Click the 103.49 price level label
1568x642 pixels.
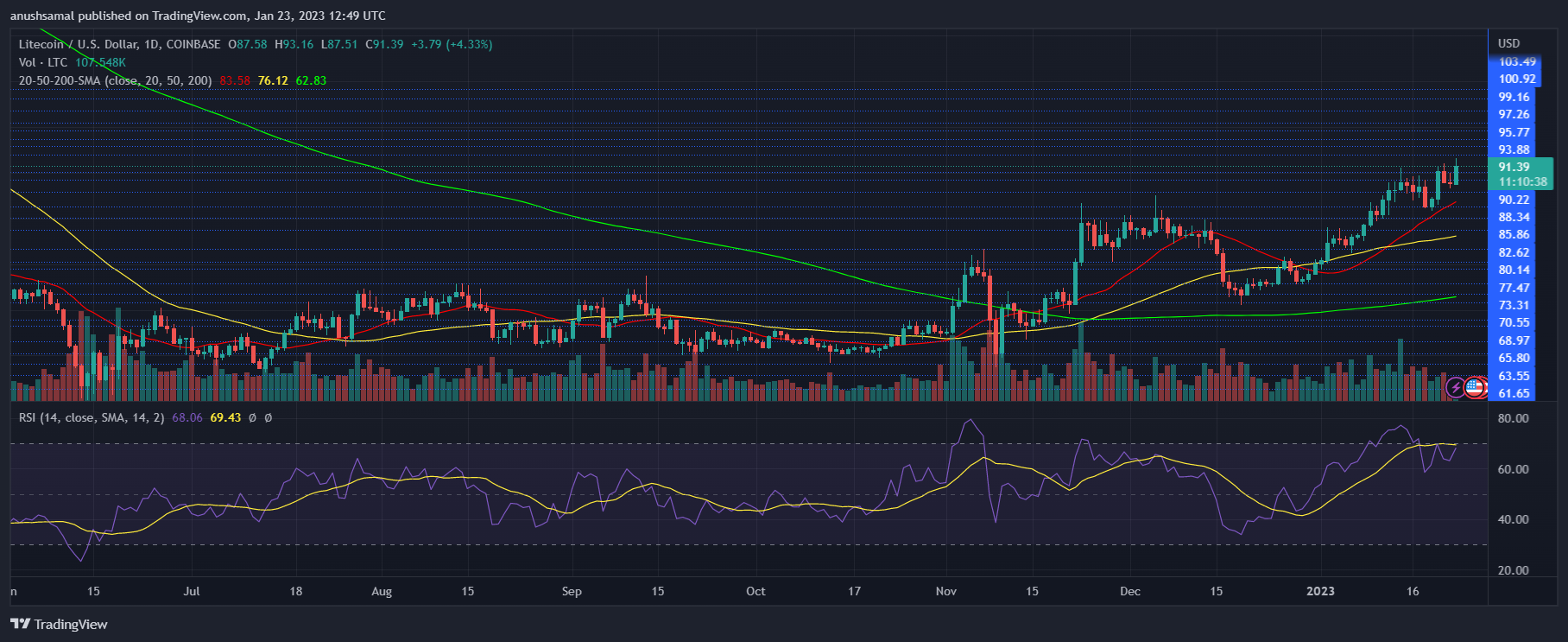[1517, 61]
